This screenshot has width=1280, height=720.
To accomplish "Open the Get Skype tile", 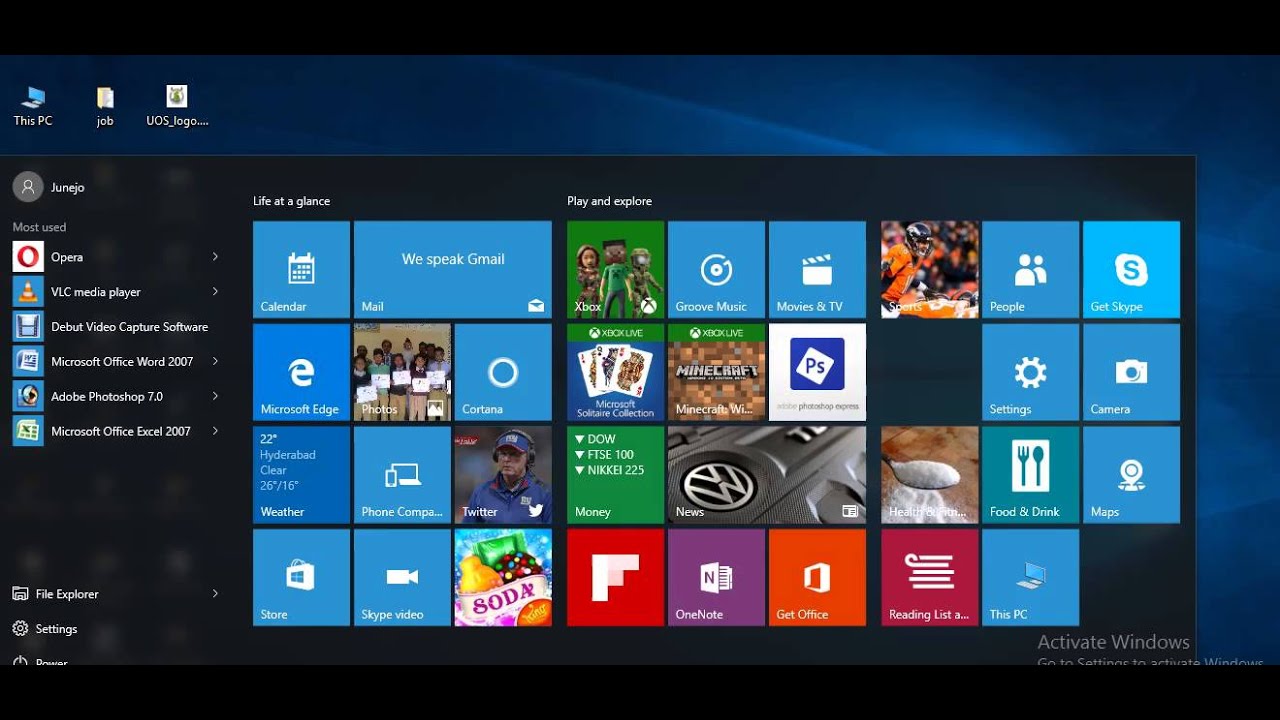I will (1131, 270).
